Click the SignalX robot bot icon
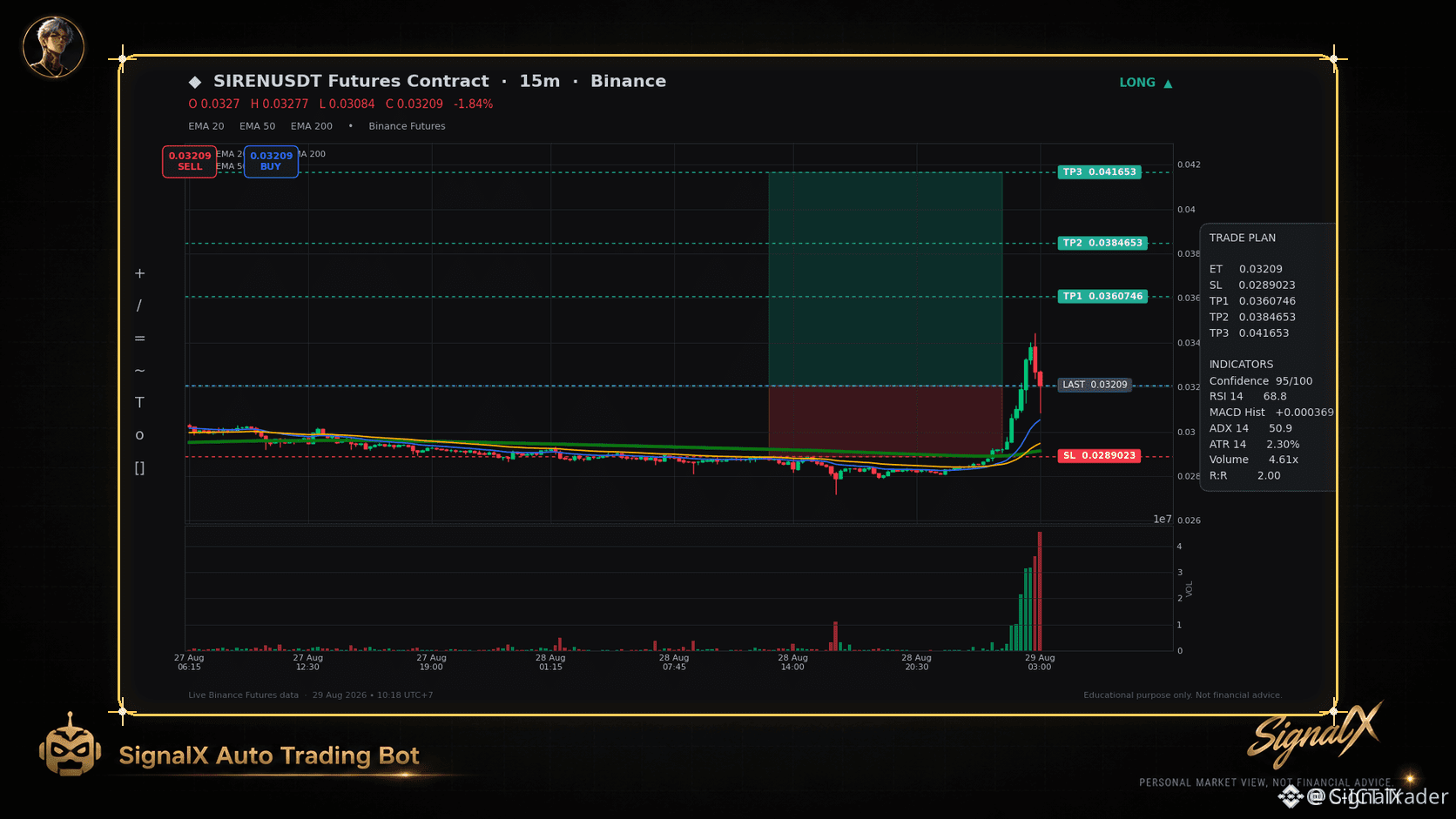This screenshot has height=819, width=1456. point(70,745)
